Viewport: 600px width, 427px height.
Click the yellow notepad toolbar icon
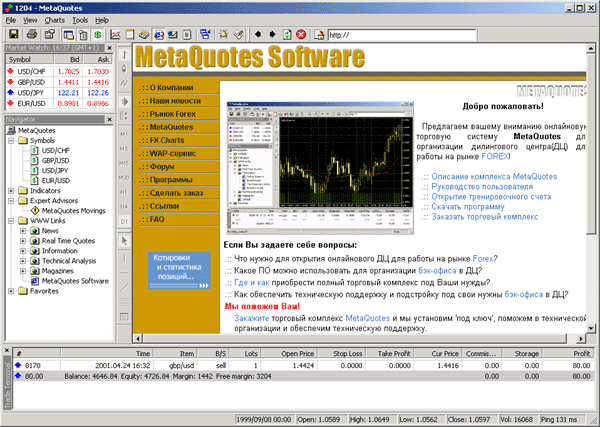130,35
